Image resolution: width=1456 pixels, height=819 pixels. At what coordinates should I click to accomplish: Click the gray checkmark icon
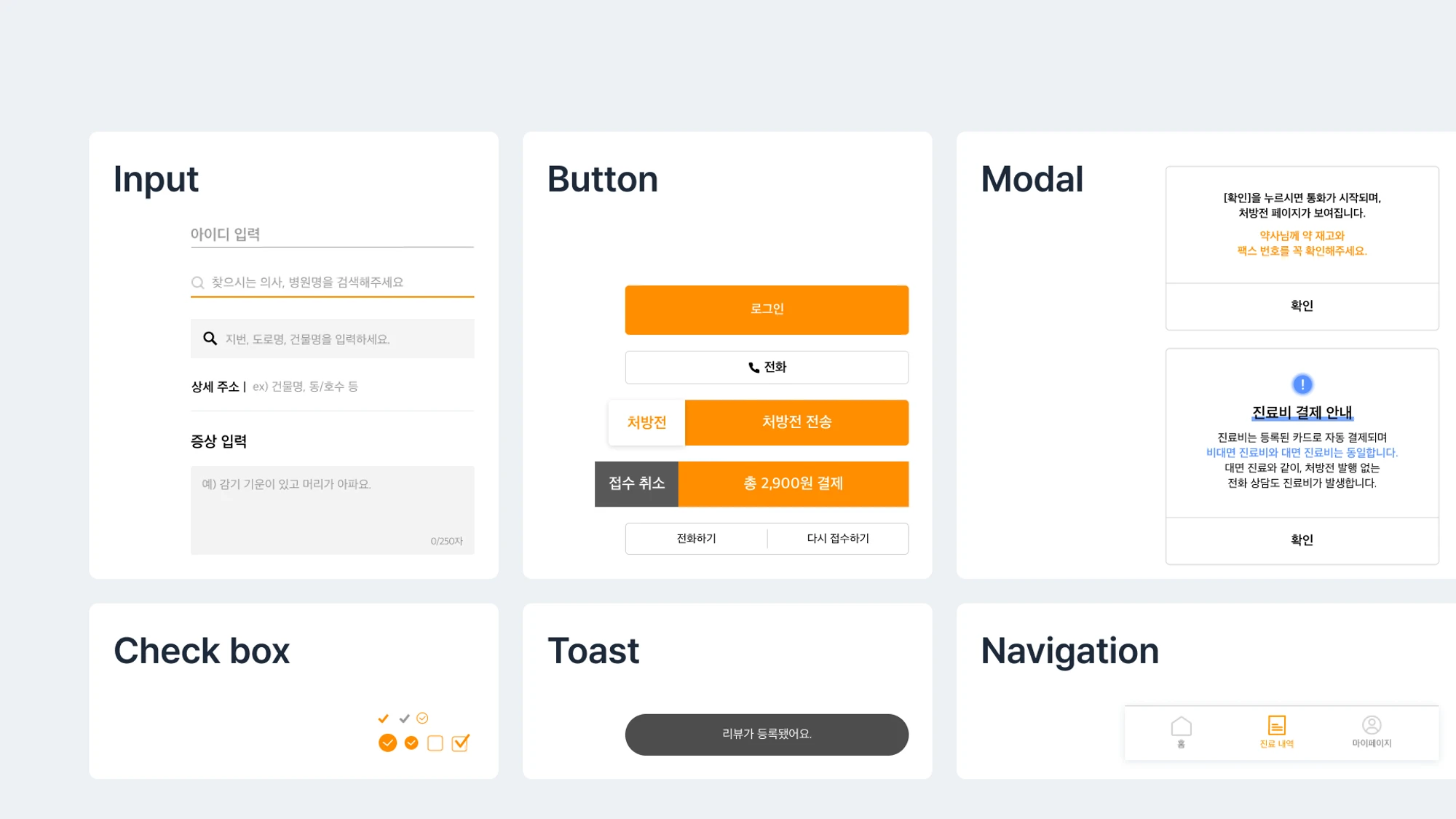click(404, 719)
